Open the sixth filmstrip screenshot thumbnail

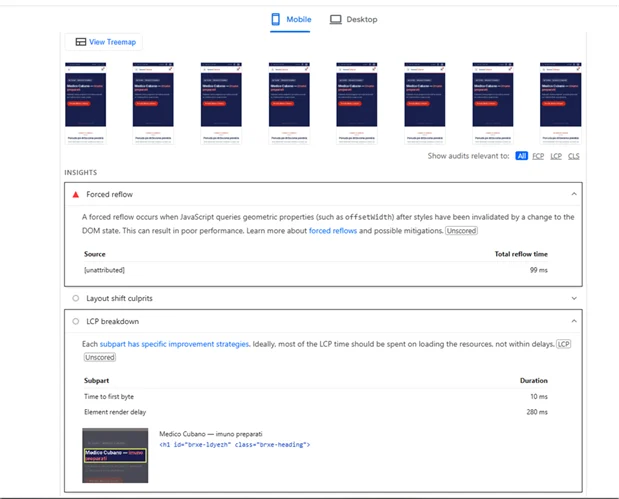point(425,103)
